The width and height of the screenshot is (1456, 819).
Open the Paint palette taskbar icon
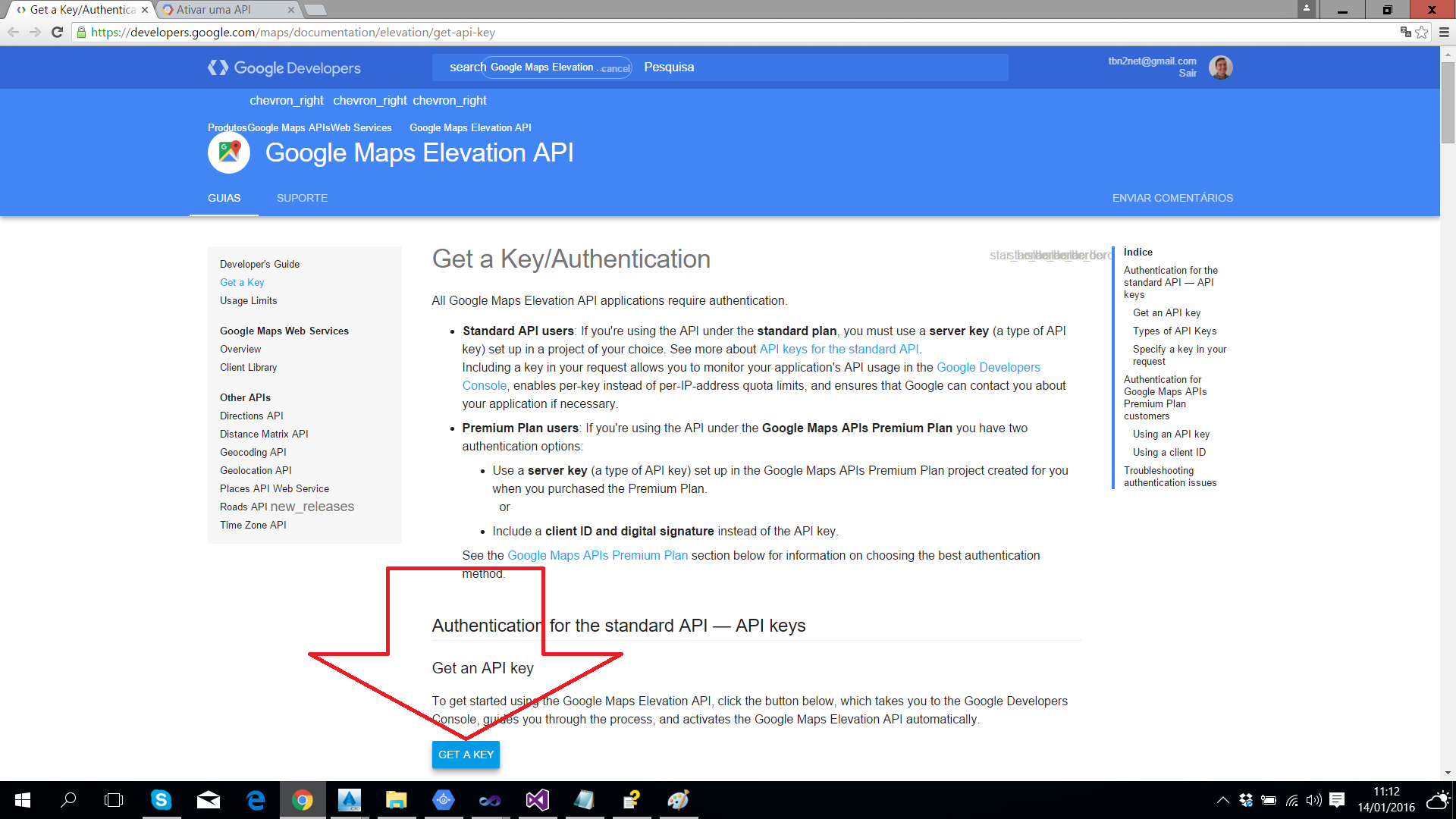678,800
